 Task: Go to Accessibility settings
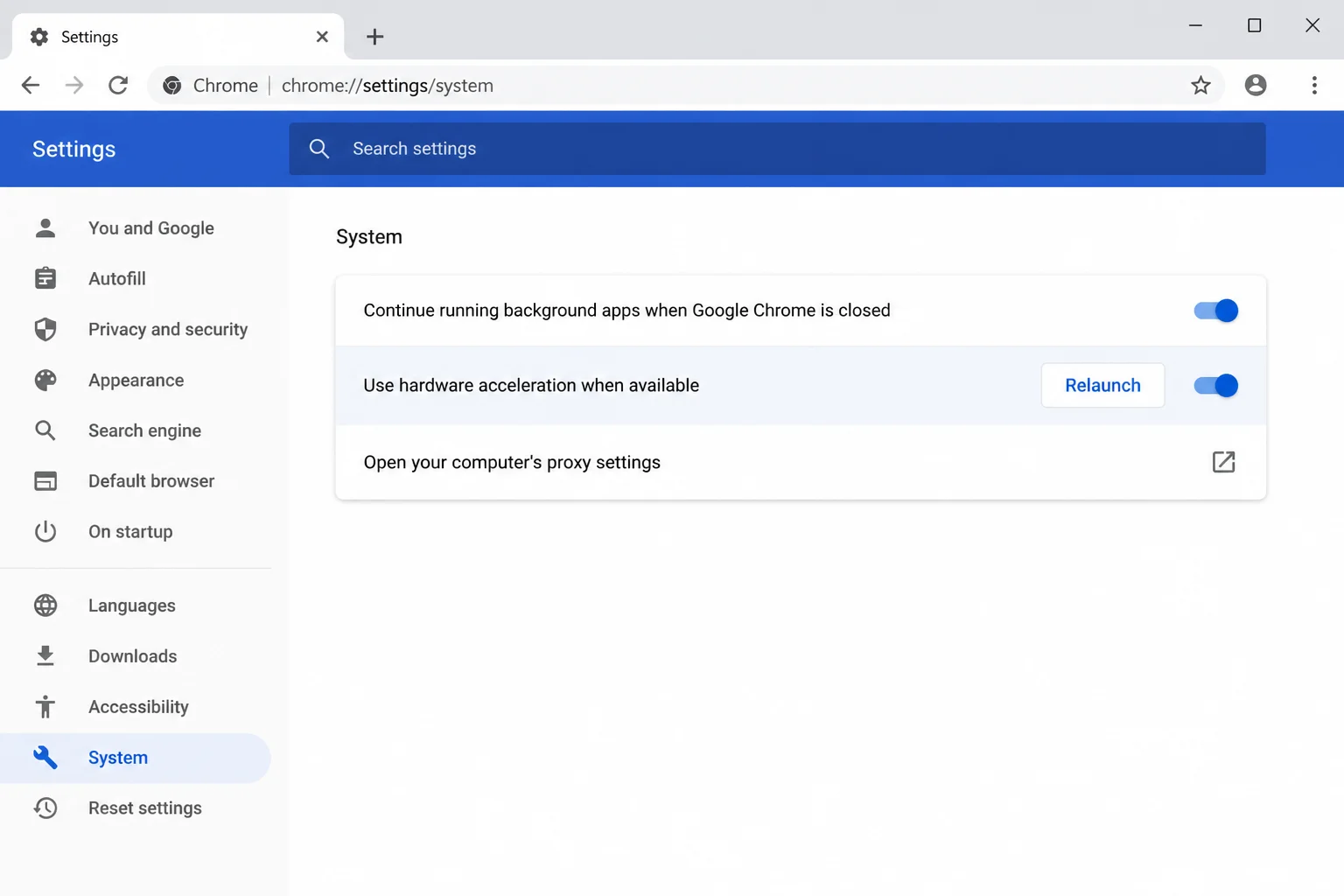coord(136,707)
